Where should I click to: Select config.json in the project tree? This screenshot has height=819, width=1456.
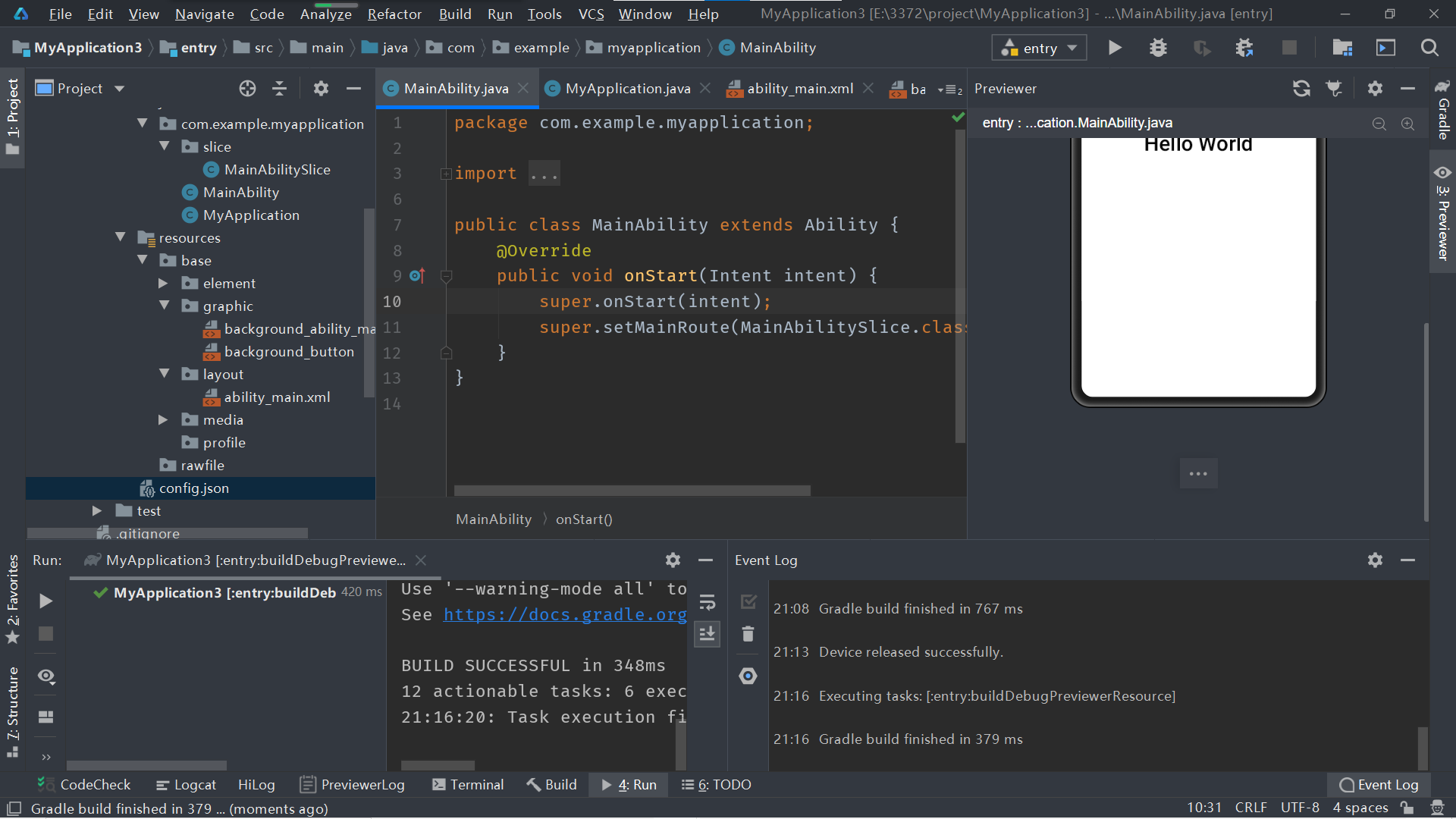pos(201,488)
